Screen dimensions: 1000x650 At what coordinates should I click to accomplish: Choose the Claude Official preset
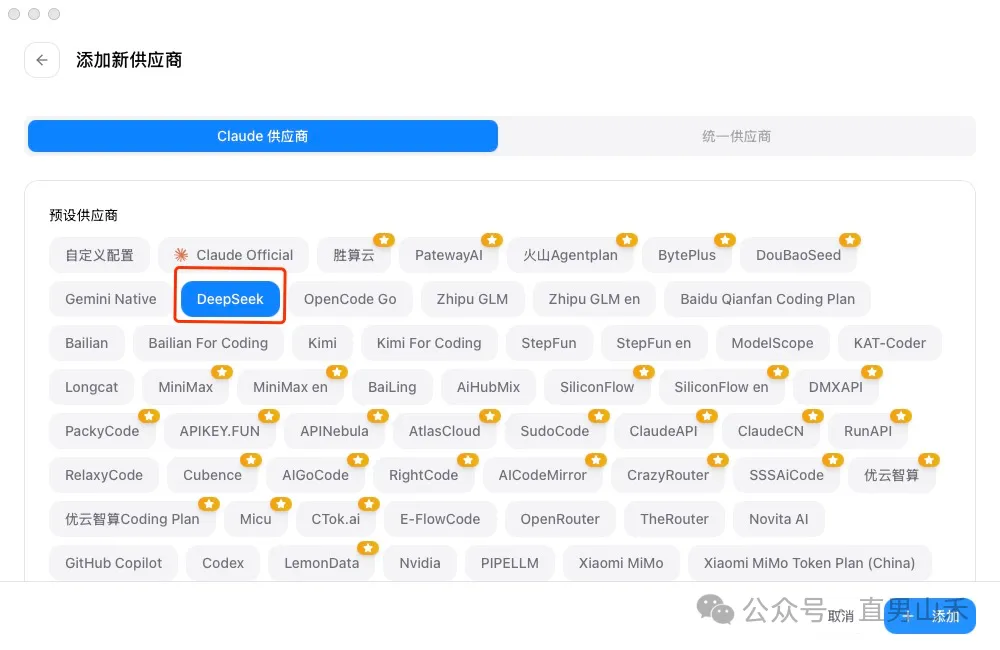(233, 255)
